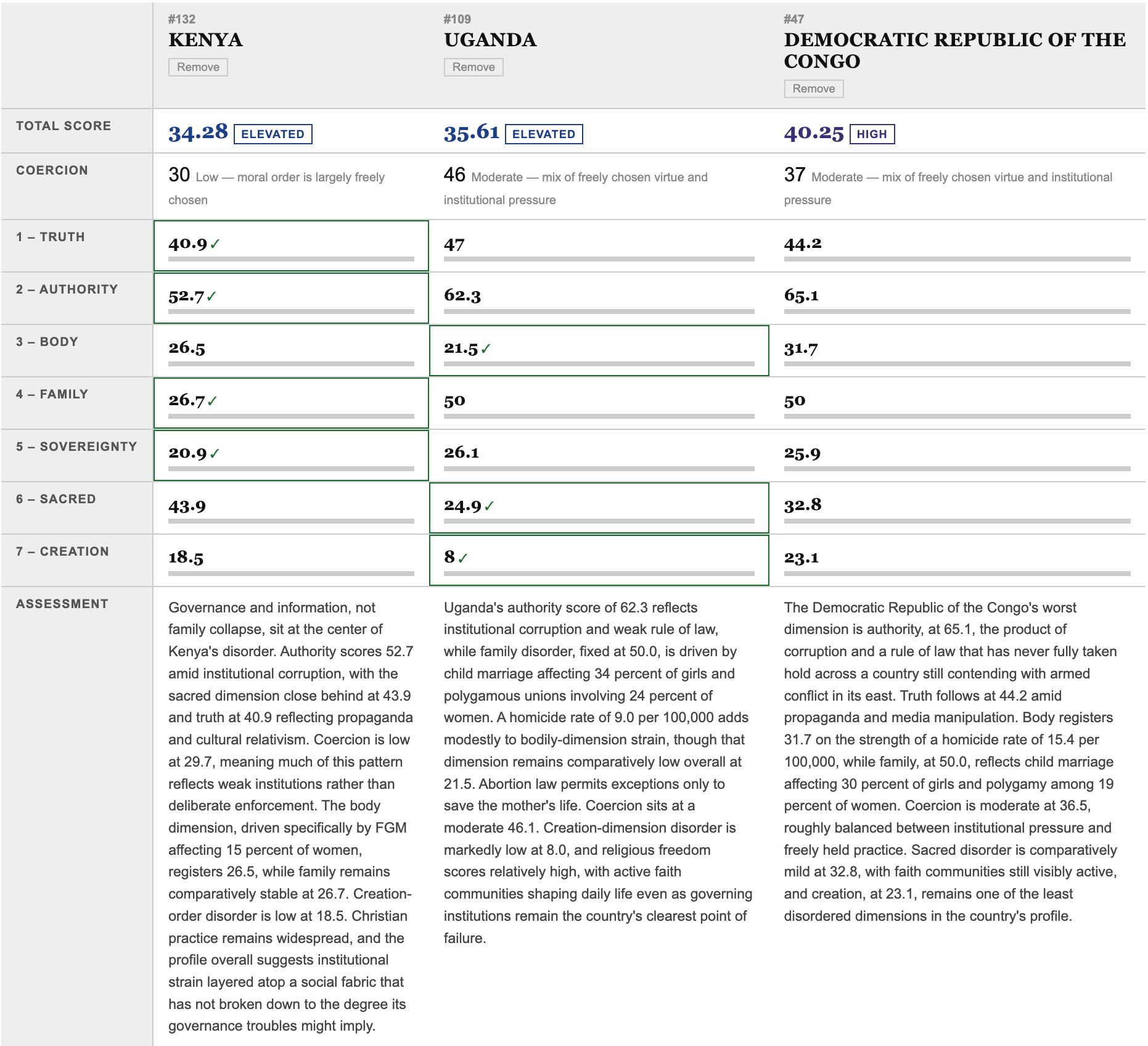The height and width of the screenshot is (1046, 1148).
Task: Remove Democratic Republic of the Congo column
Action: [x=814, y=89]
